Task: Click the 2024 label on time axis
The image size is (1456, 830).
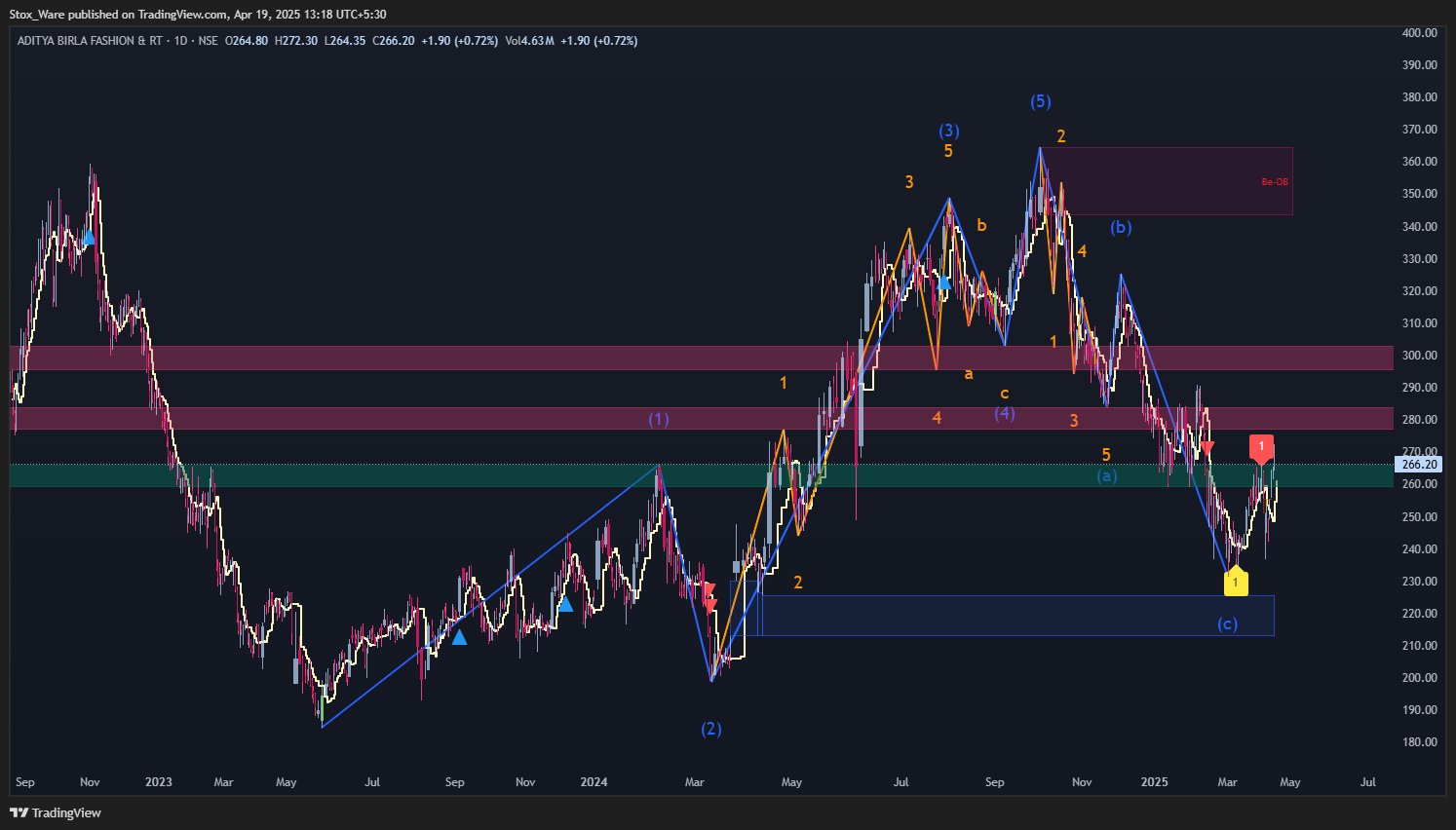Action: 594,782
